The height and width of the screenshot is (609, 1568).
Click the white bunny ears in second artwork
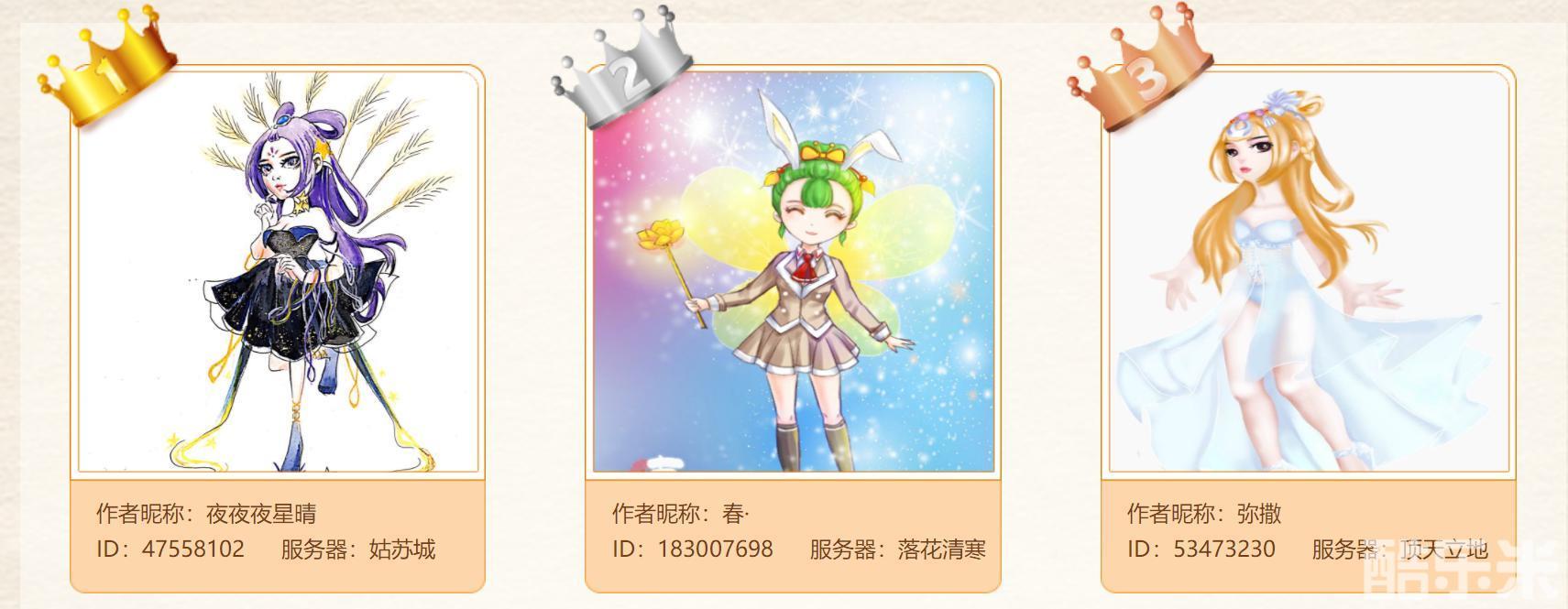coord(818,131)
